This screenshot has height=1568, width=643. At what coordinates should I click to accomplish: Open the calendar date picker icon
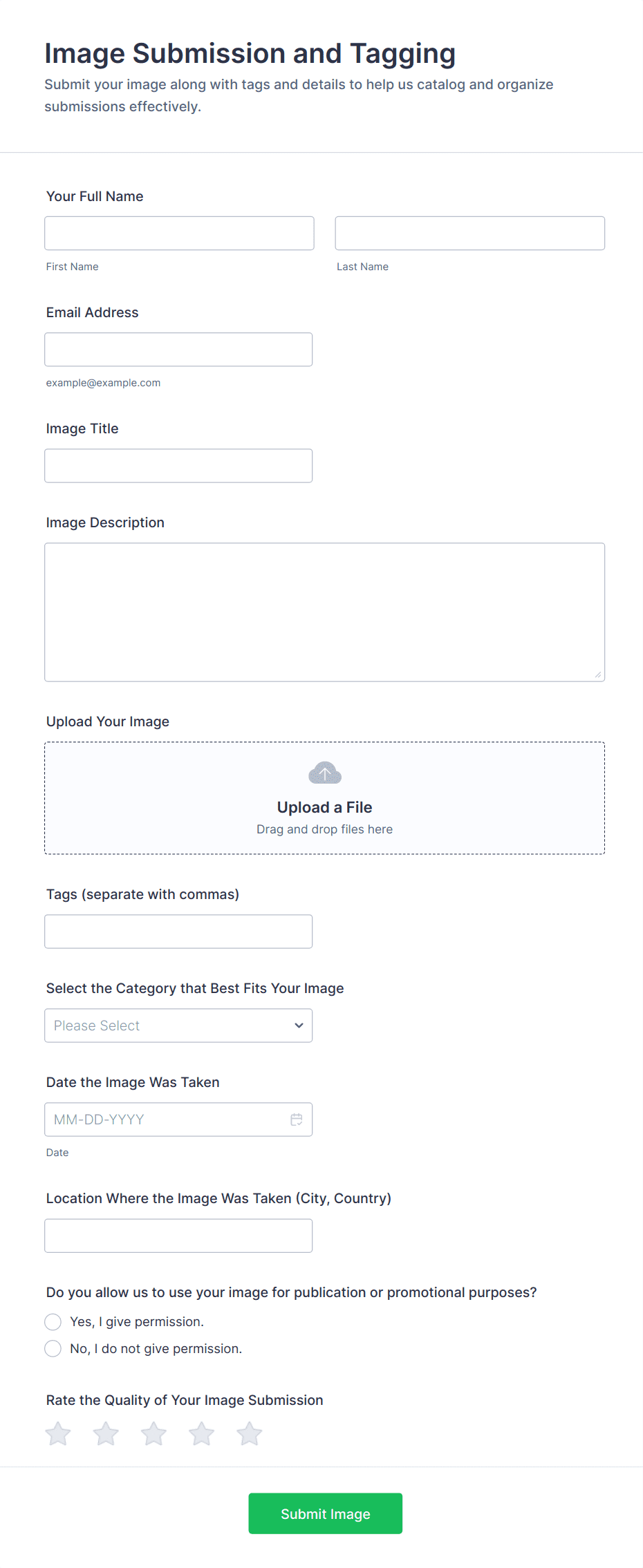(x=297, y=1120)
